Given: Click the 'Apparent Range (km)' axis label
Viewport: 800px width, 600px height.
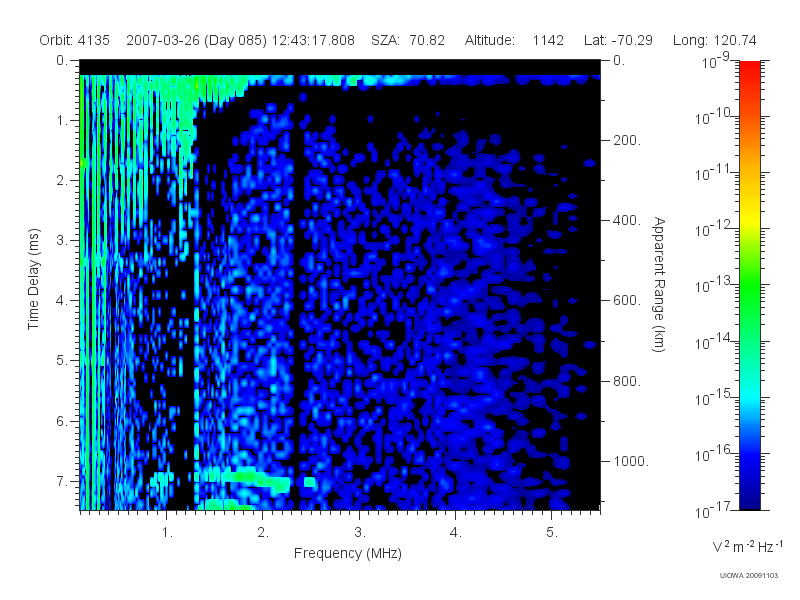Looking at the screenshot, I should (x=659, y=285).
